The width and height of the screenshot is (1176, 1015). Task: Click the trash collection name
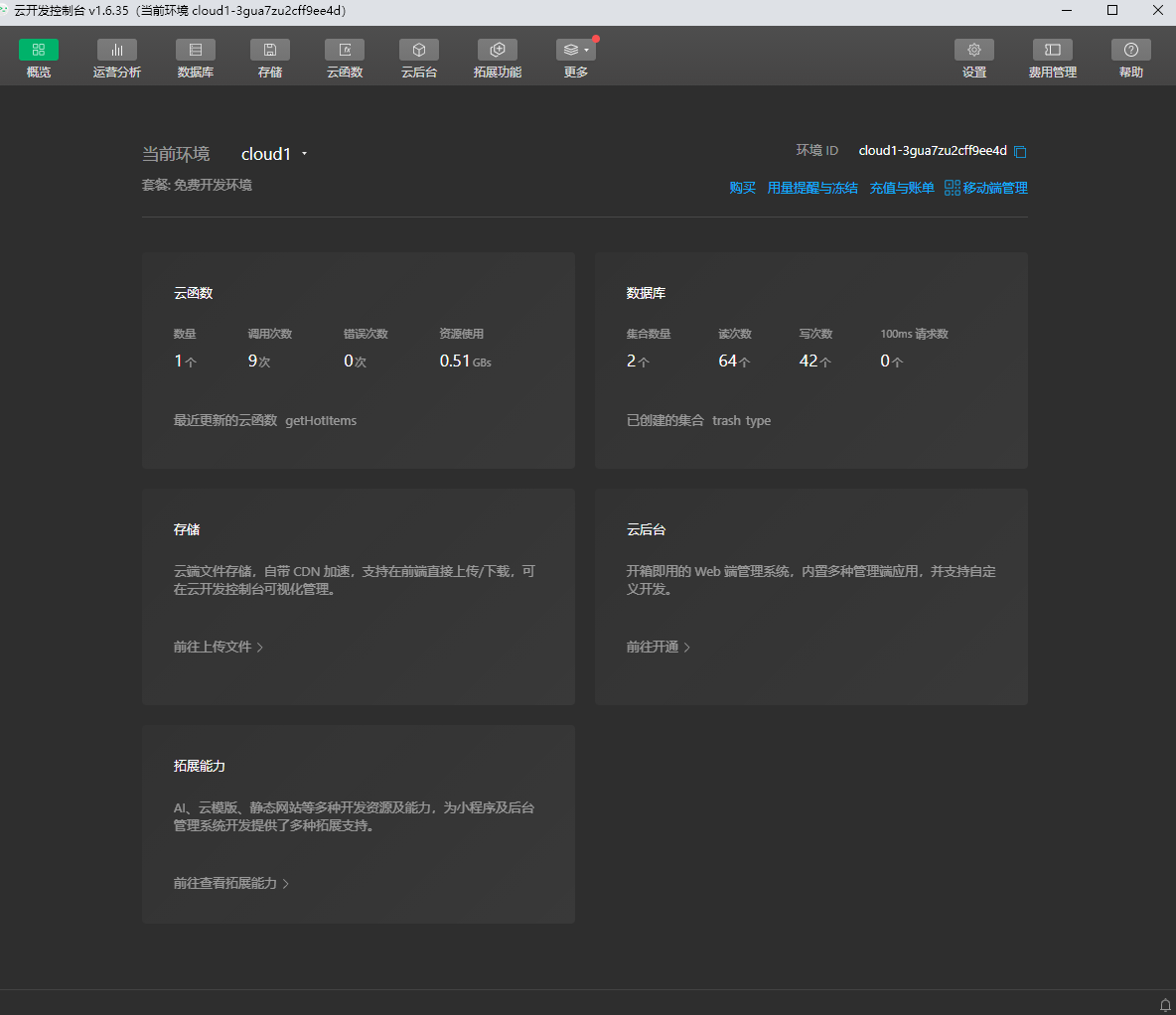point(726,420)
